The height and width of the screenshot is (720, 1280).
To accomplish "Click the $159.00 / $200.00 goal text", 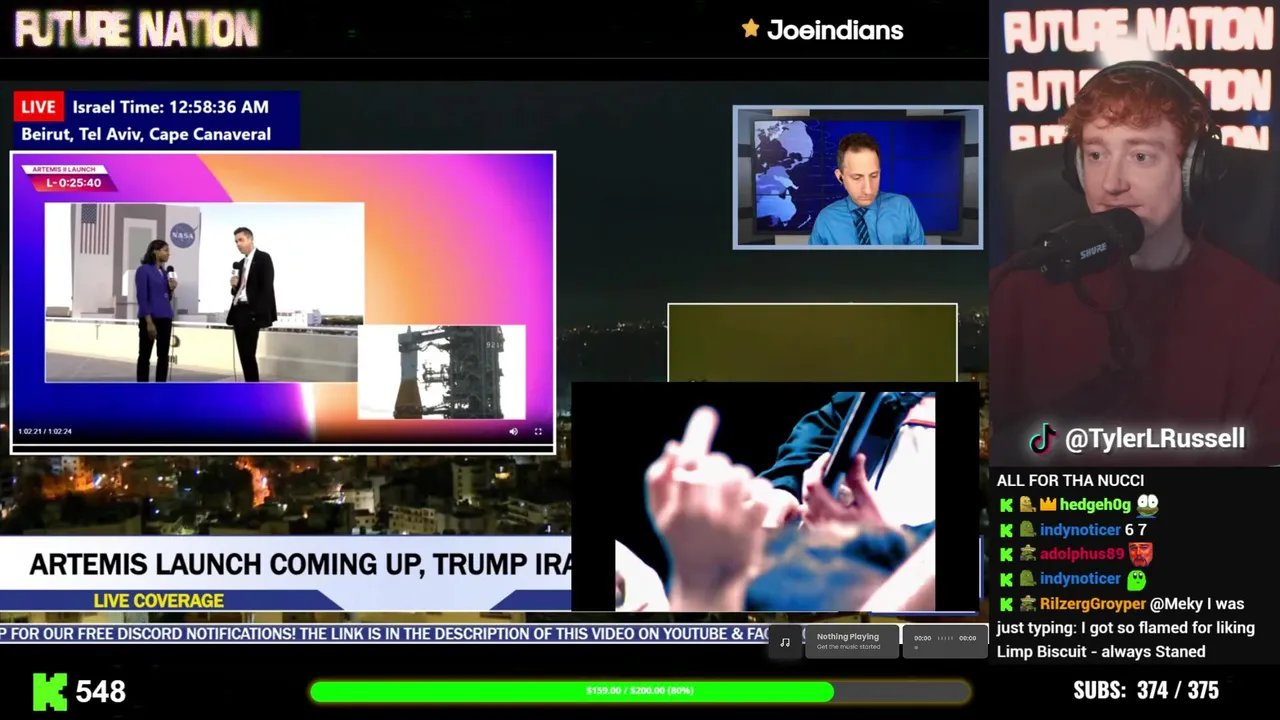I will [640, 691].
